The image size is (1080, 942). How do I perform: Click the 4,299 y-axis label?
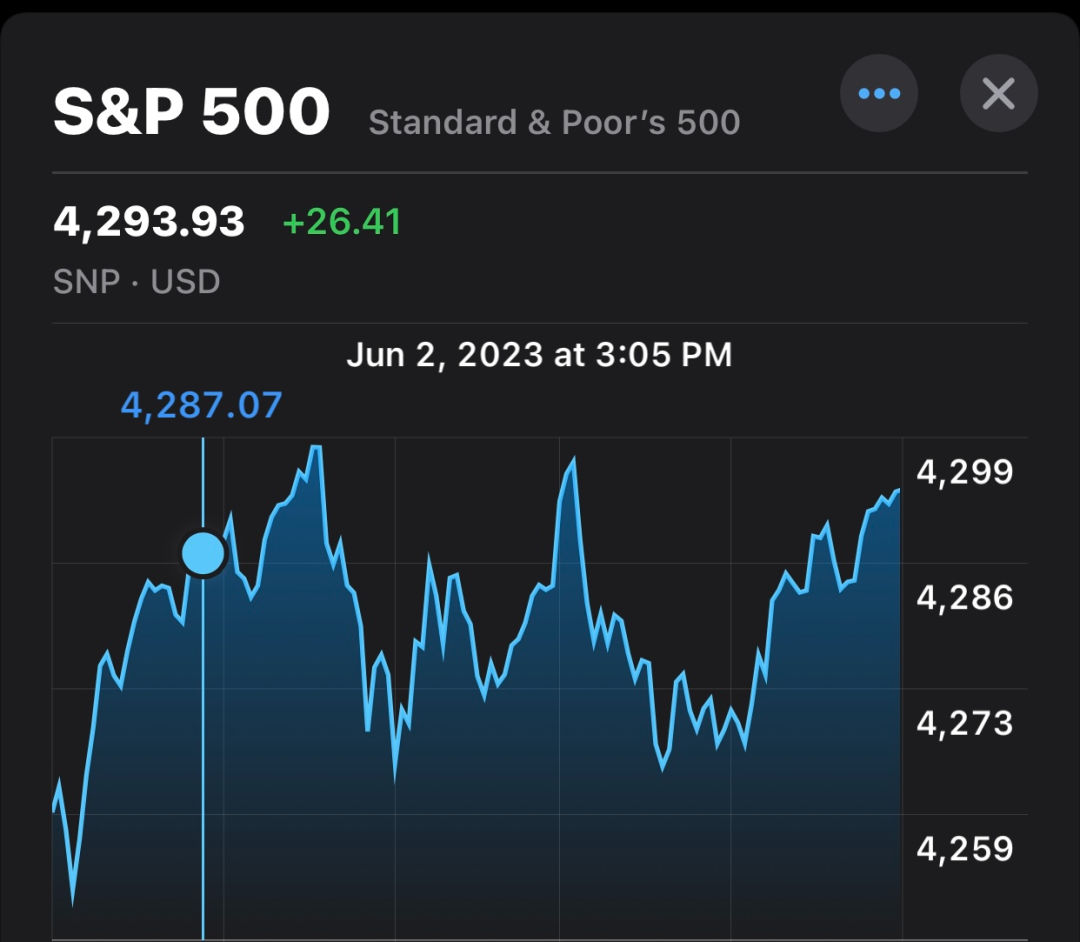(x=964, y=472)
